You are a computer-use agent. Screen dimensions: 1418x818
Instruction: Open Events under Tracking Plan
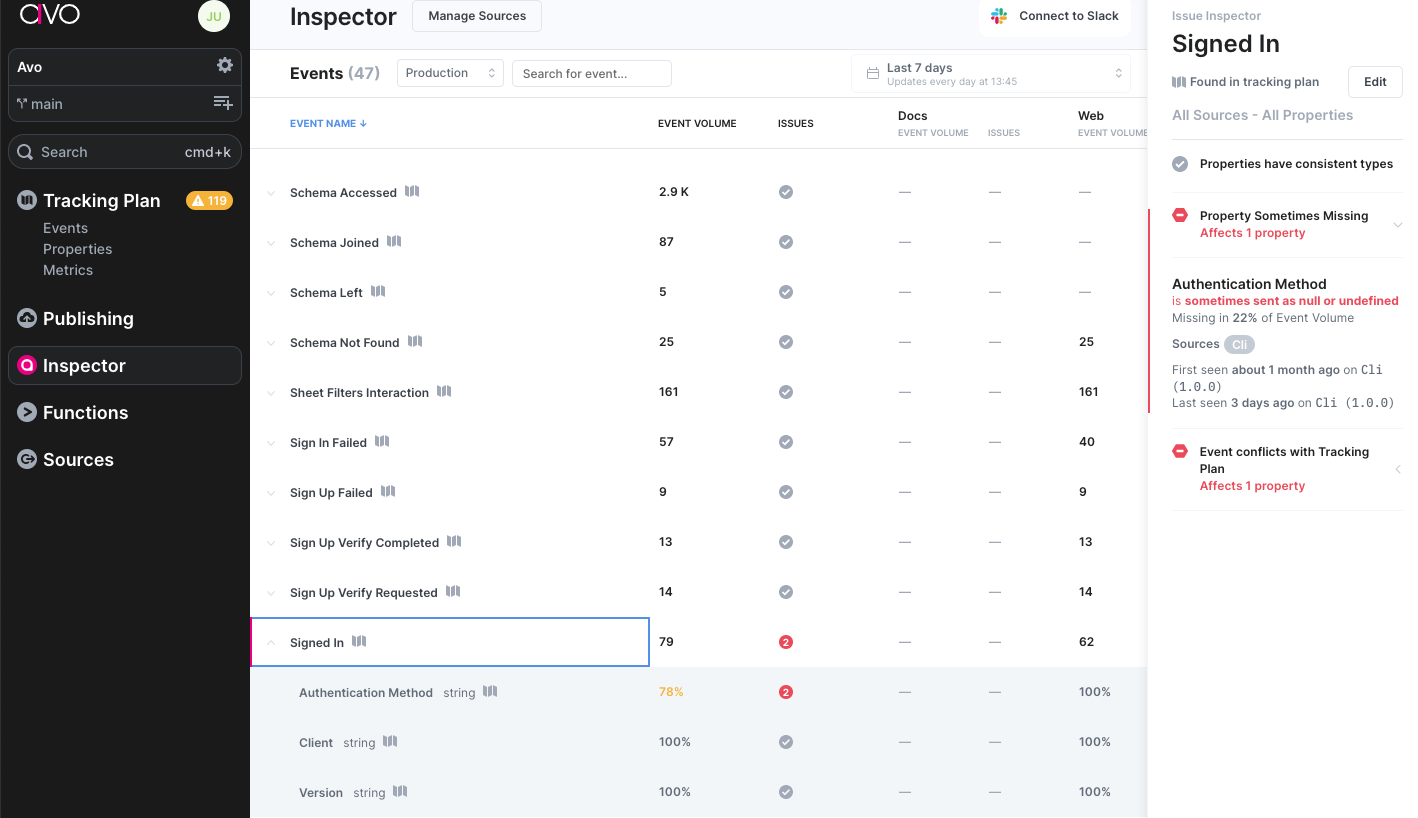[65, 227]
